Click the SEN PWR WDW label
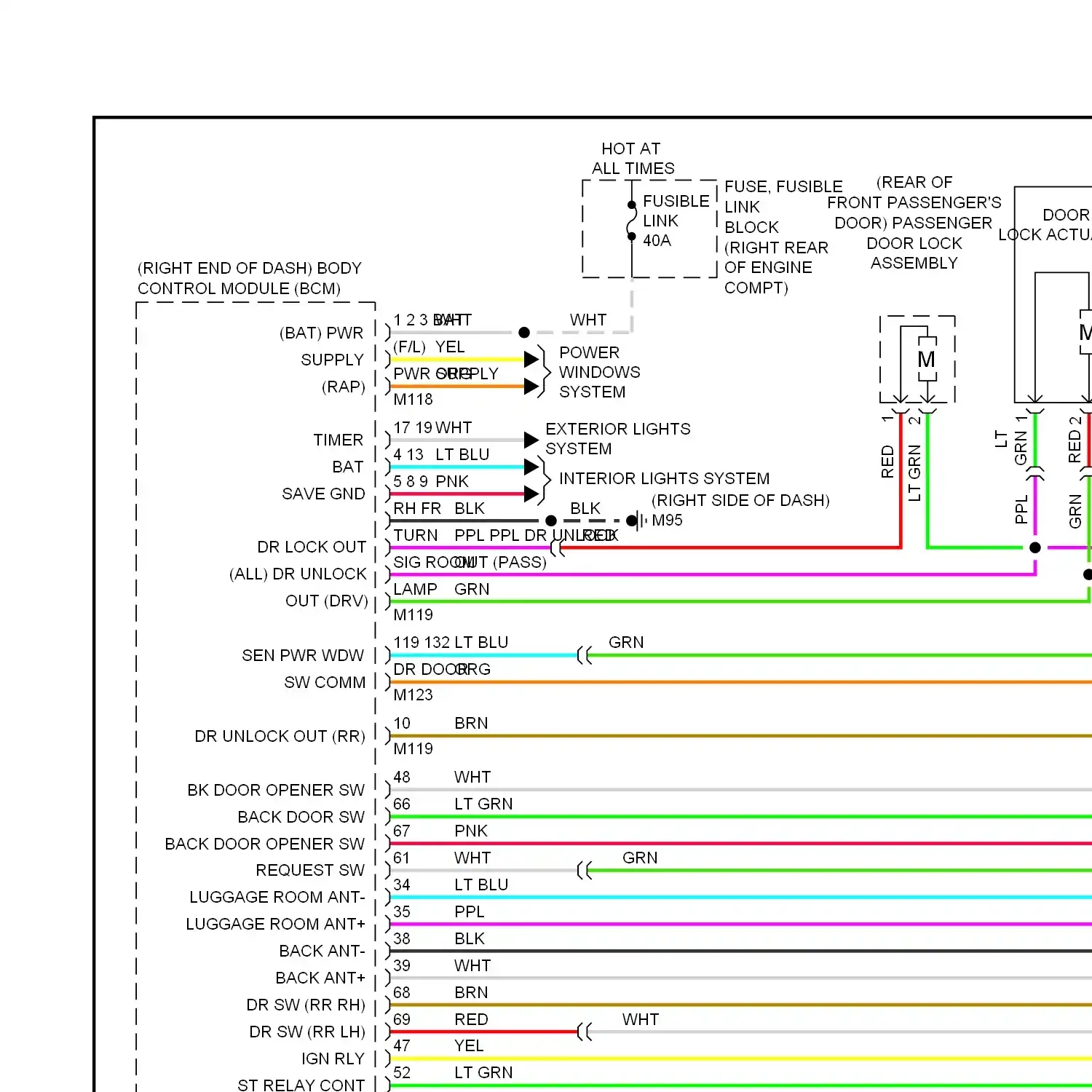The image size is (1092, 1092). [x=303, y=655]
